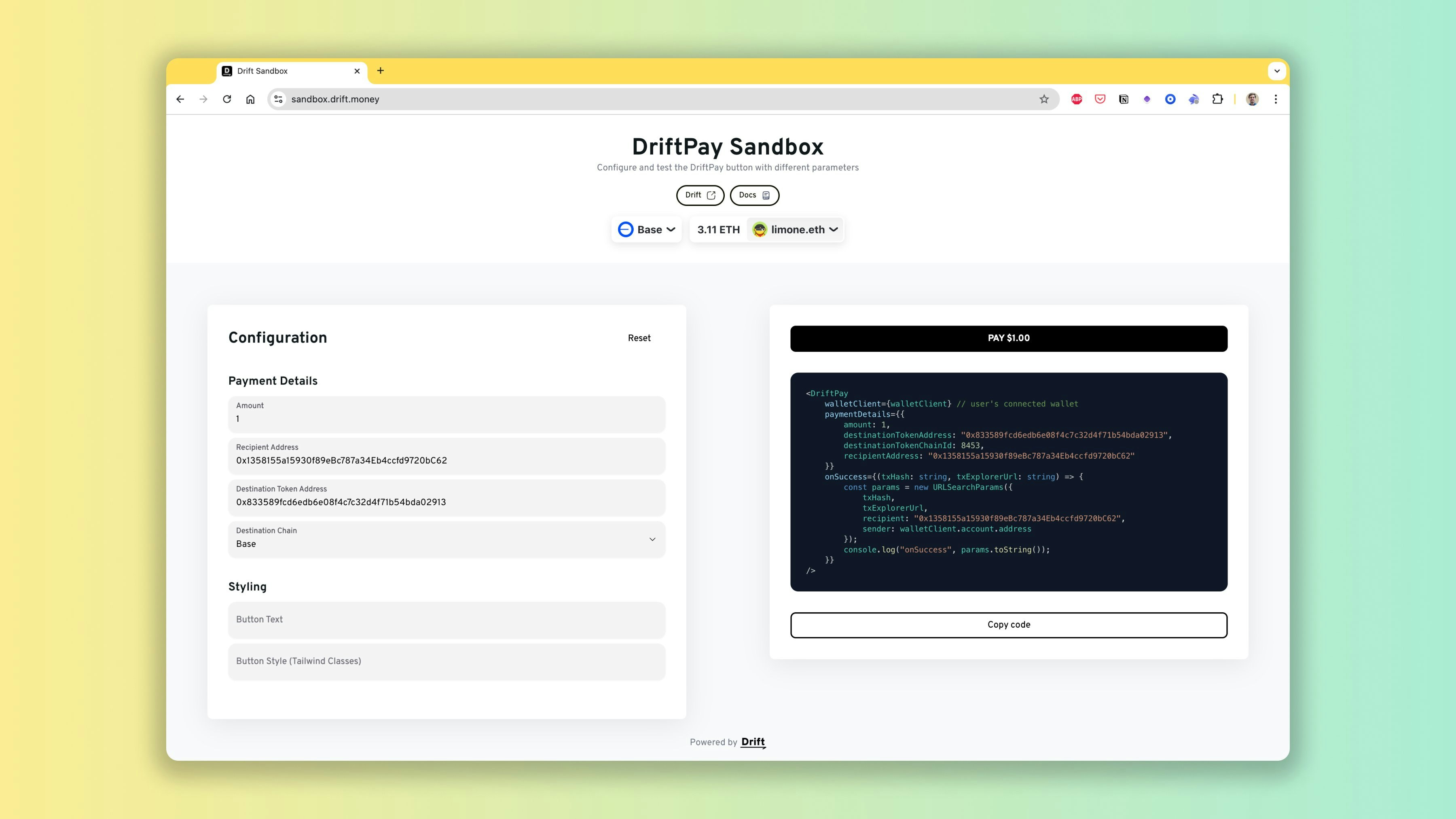Close the Drift Sandbox tab

[x=357, y=71]
